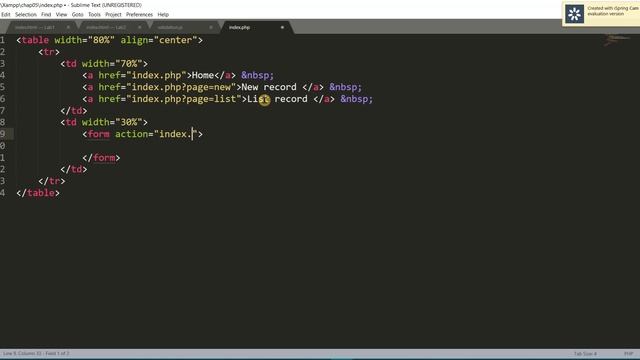Click align="center" attribute on line 1

click(159, 40)
